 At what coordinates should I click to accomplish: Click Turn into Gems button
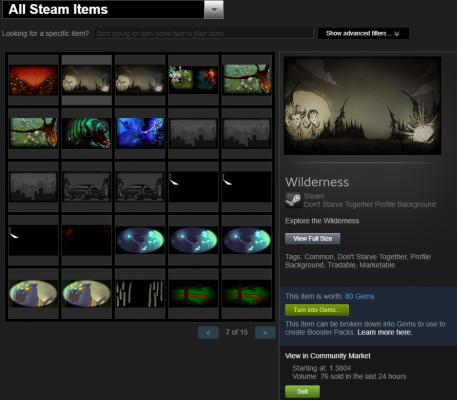(317, 310)
